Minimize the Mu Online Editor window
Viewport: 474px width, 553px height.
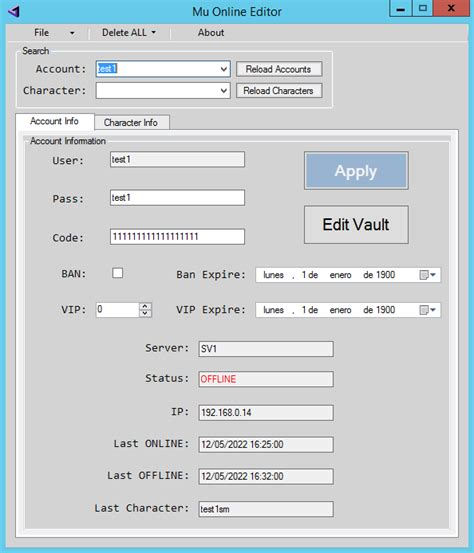(x=401, y=8)
